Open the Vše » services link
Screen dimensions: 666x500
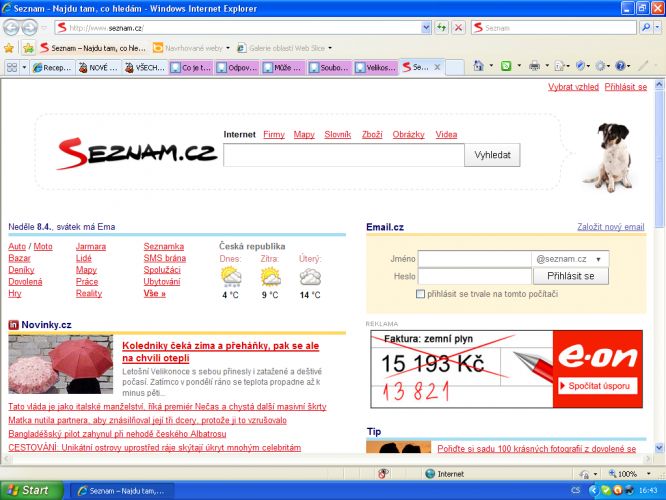(154, 294)
